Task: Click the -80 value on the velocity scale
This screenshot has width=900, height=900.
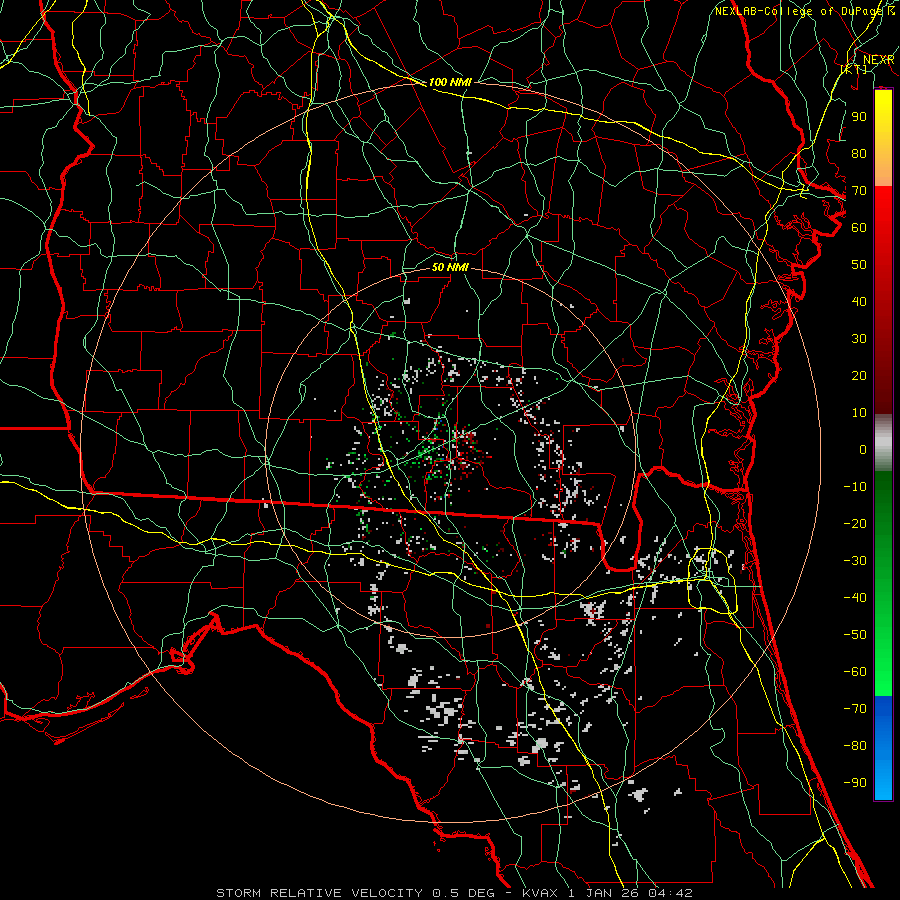Action: coord(855,746)
